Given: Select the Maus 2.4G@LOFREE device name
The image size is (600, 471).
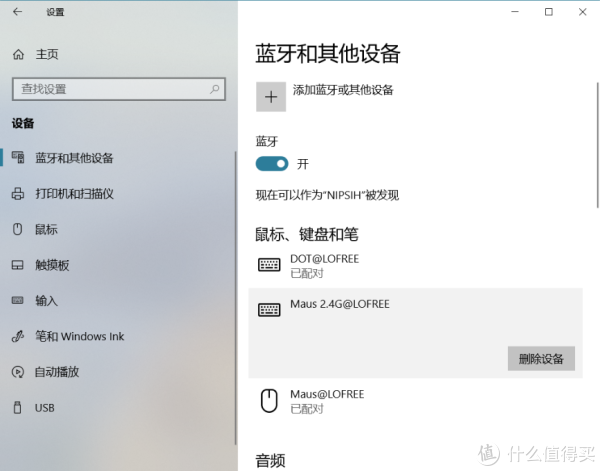Looking at the screenshot, I should 339,304.
